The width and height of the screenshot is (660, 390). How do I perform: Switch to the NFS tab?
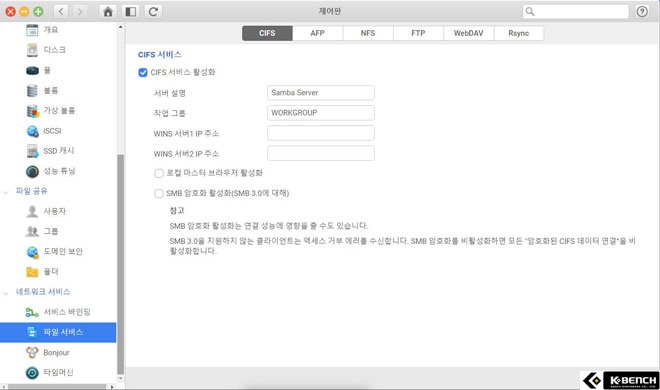click(x=368, y=33)
